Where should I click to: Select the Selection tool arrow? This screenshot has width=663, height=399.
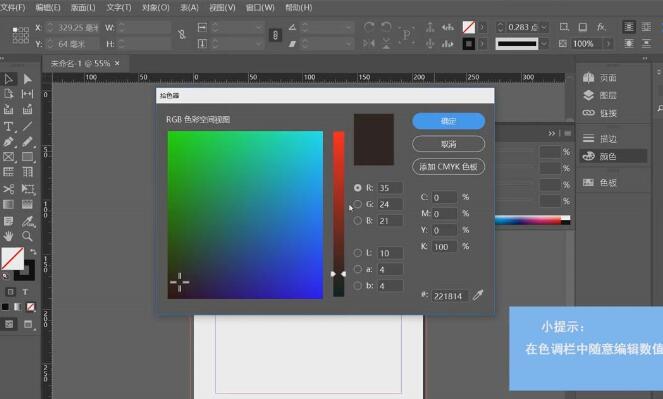coord(8,79)
